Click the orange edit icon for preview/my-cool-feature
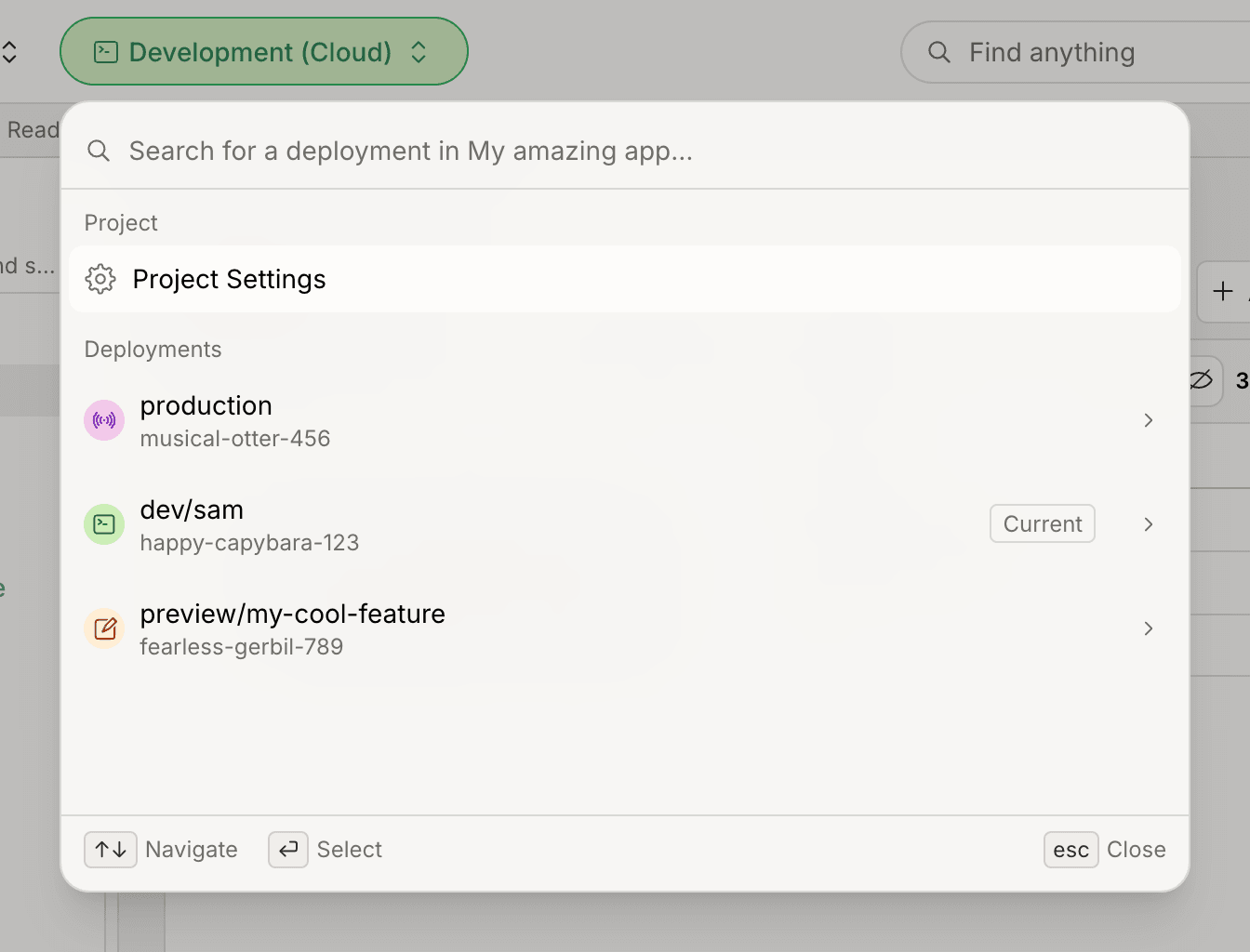 104,628
